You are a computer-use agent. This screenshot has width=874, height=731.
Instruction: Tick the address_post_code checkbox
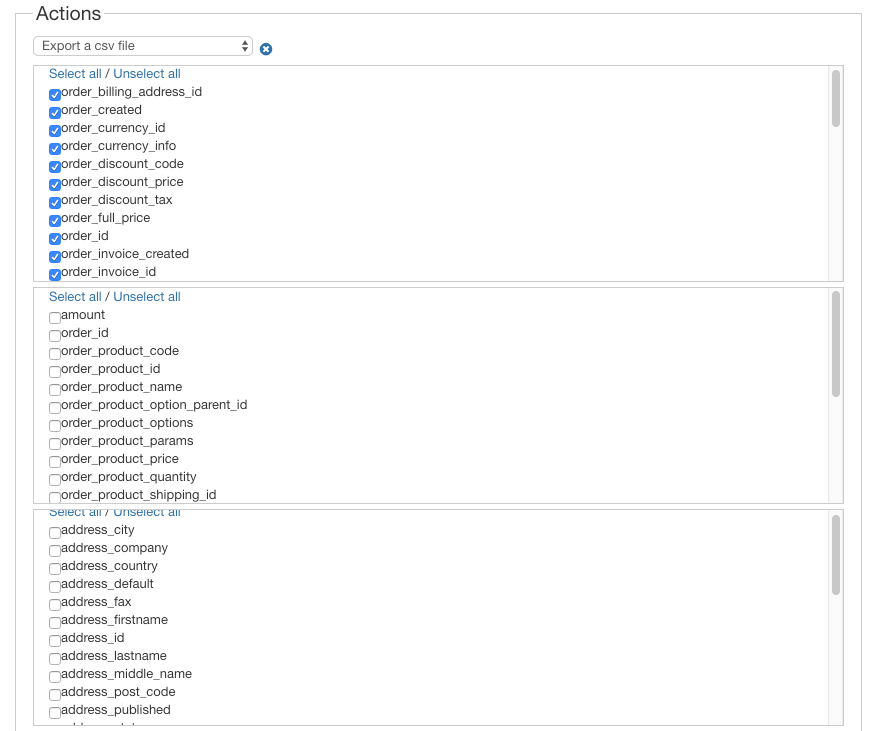coord(55,695)
